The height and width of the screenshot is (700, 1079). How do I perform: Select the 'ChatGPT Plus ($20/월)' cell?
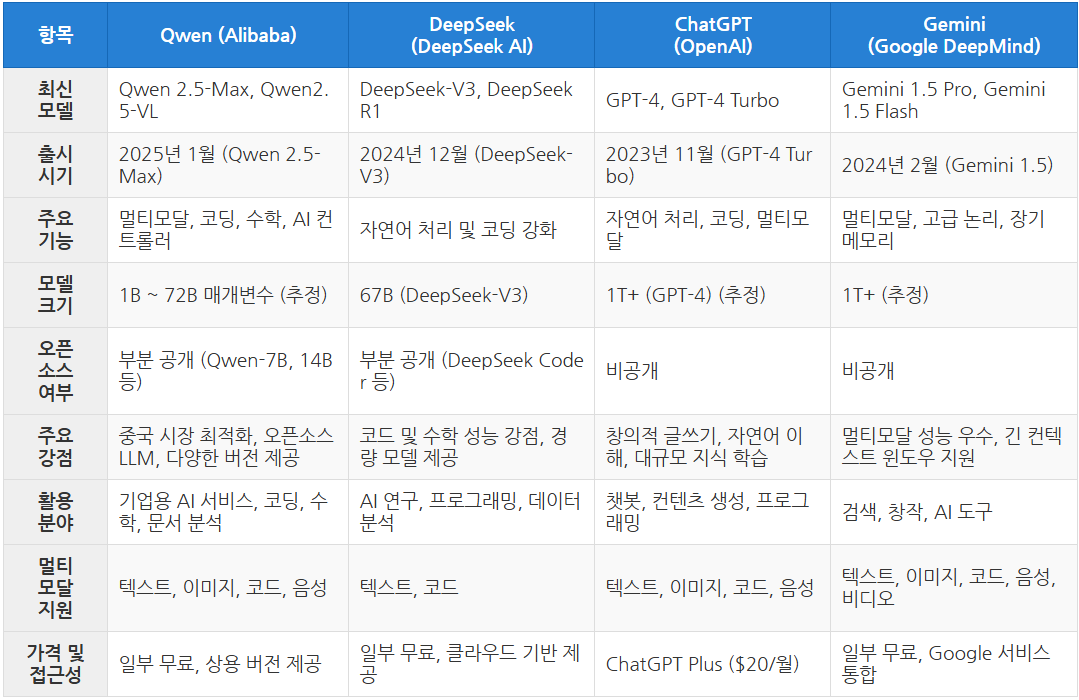point(712,664)
